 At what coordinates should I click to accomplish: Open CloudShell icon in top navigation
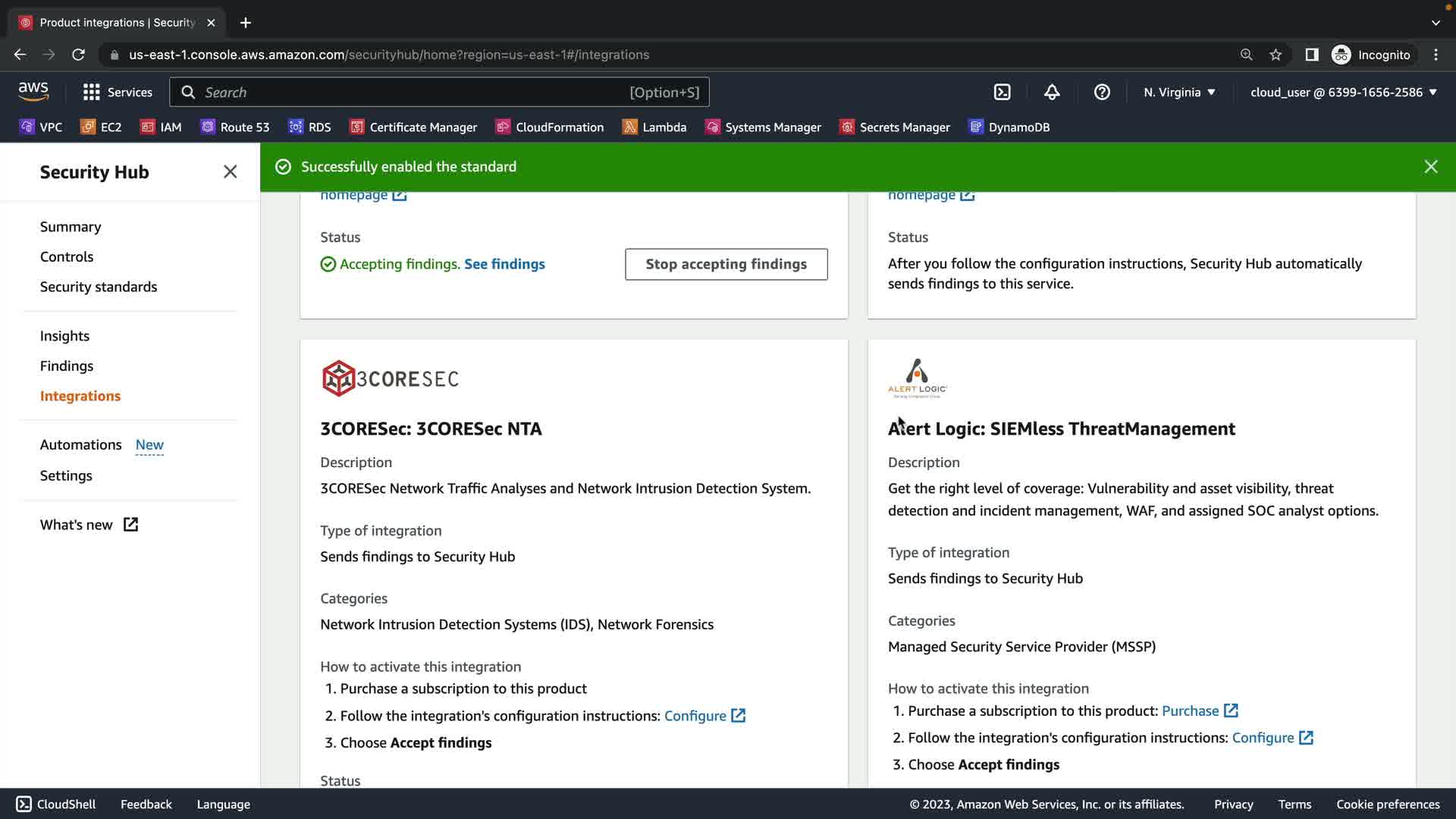coord(1002,92)
